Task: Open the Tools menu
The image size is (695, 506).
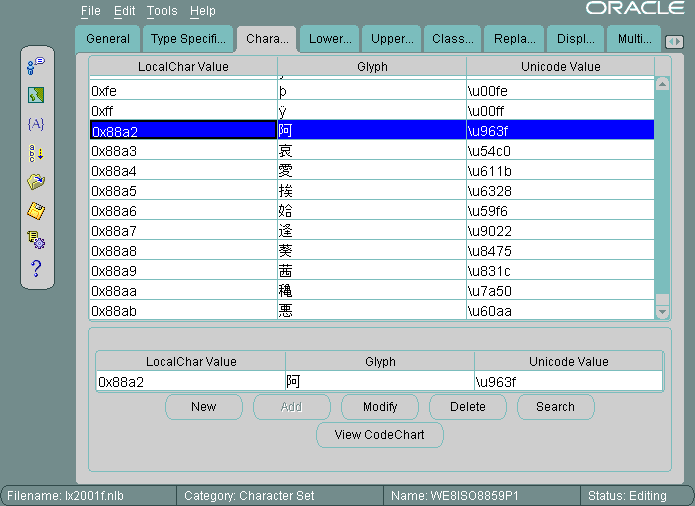Action: pyautogui.click(x=161, y=11)
